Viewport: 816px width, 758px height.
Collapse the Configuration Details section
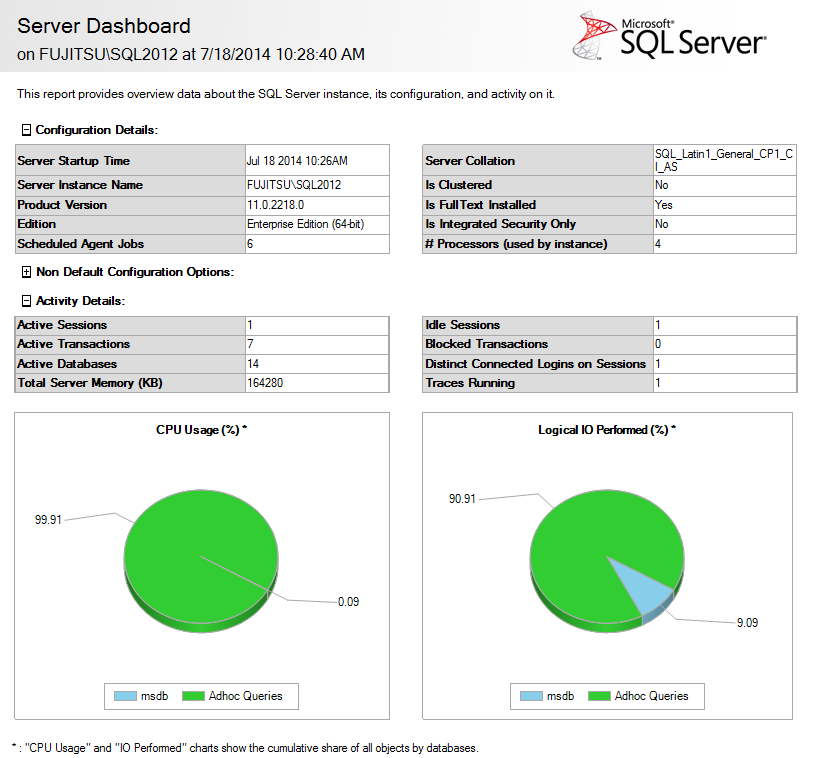pyautogui.click(x=26, y=130)
